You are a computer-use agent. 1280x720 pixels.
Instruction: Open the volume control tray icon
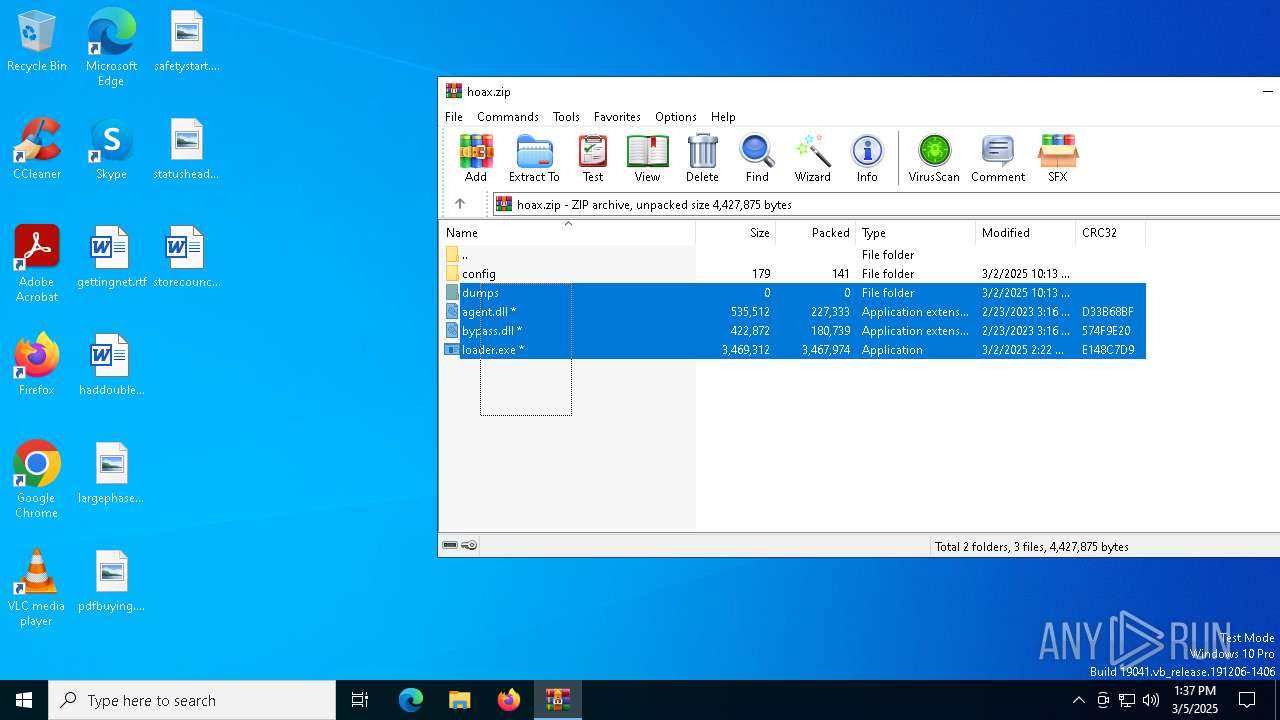(x=1151, y=700)
